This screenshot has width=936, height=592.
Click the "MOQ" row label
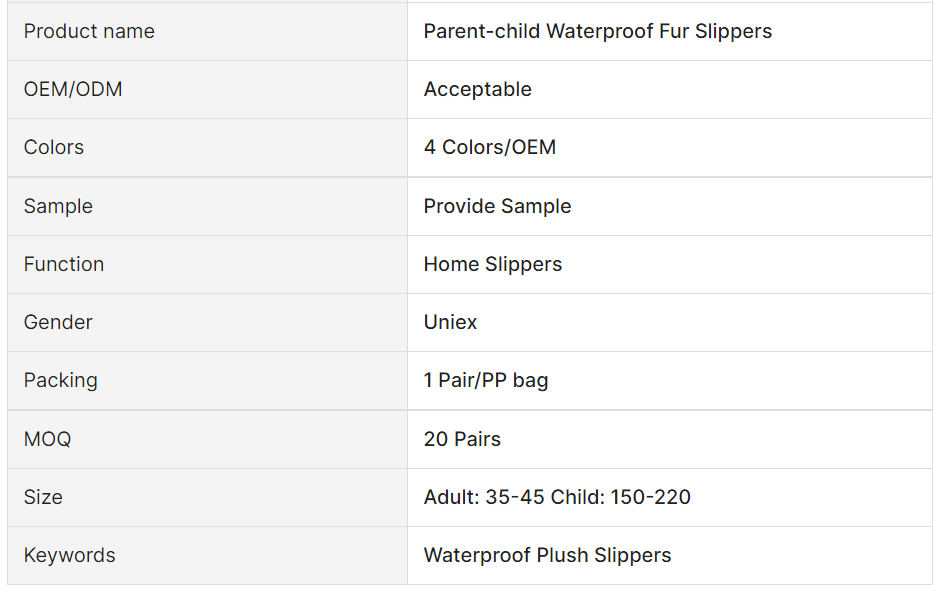47,439
